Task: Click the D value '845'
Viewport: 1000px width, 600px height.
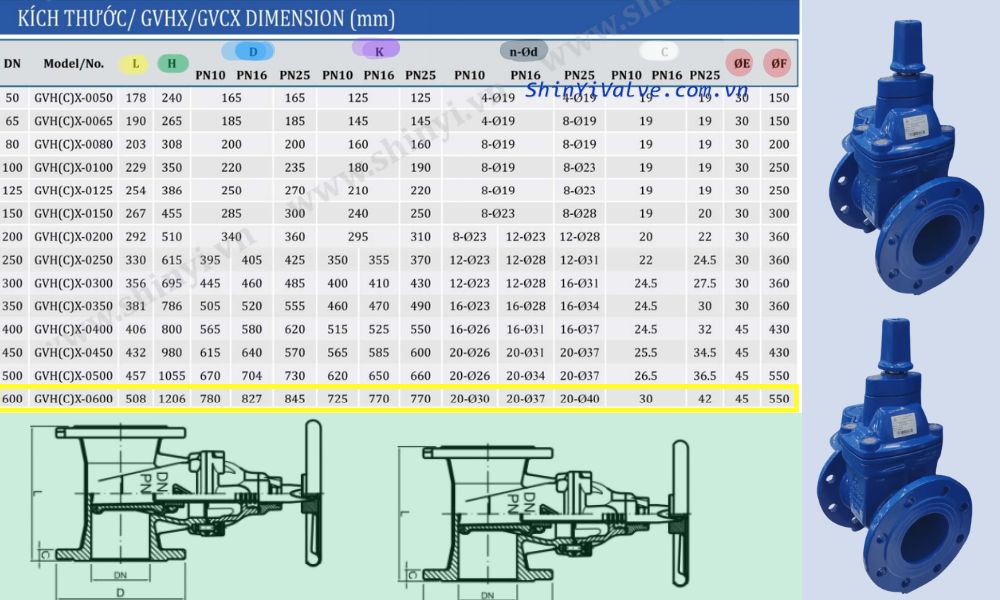Action: pos(295,399)
